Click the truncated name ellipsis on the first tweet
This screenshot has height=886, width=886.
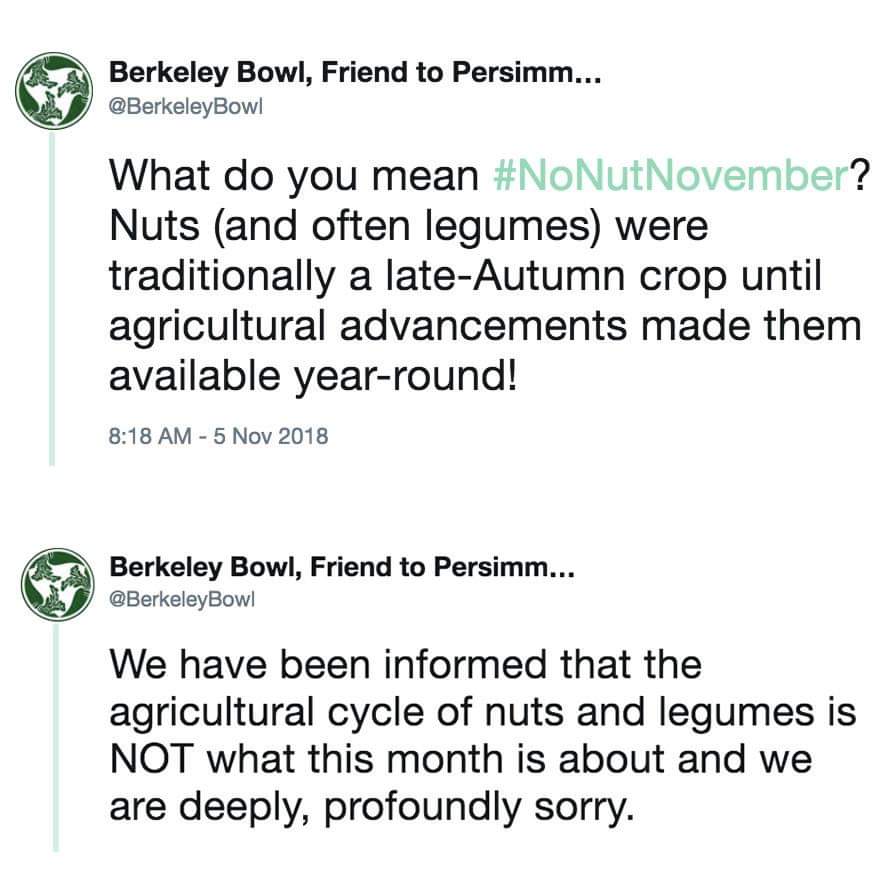(x=588, y=79)
